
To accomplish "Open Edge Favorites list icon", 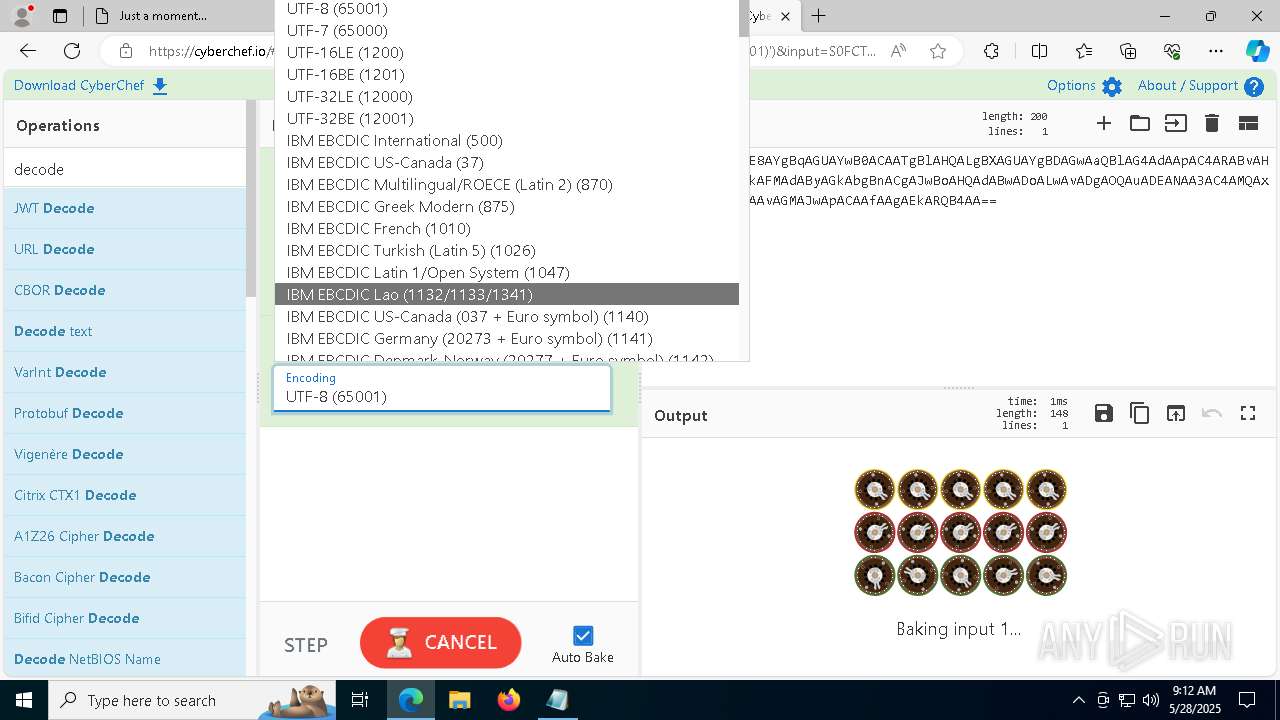I will pyautogui.click(x=1084, y=51).
